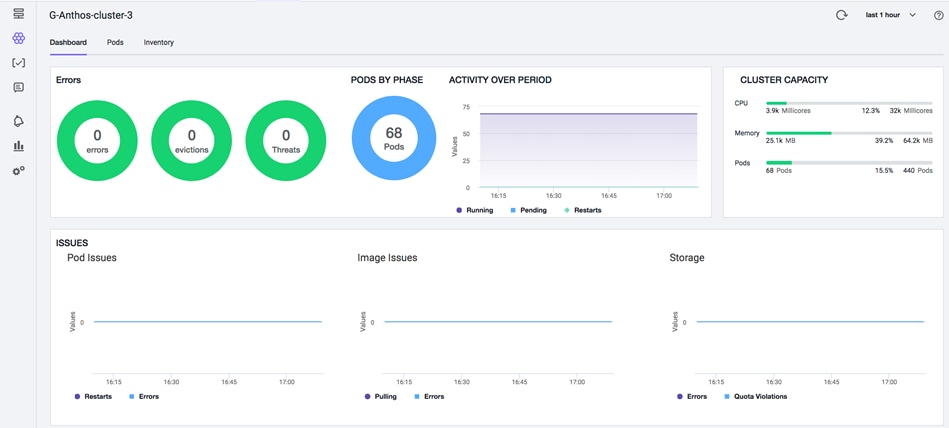This screenshot has width=949, height=428.
Task: Click the CPU capacity progress bar
Action: [849, 104]
